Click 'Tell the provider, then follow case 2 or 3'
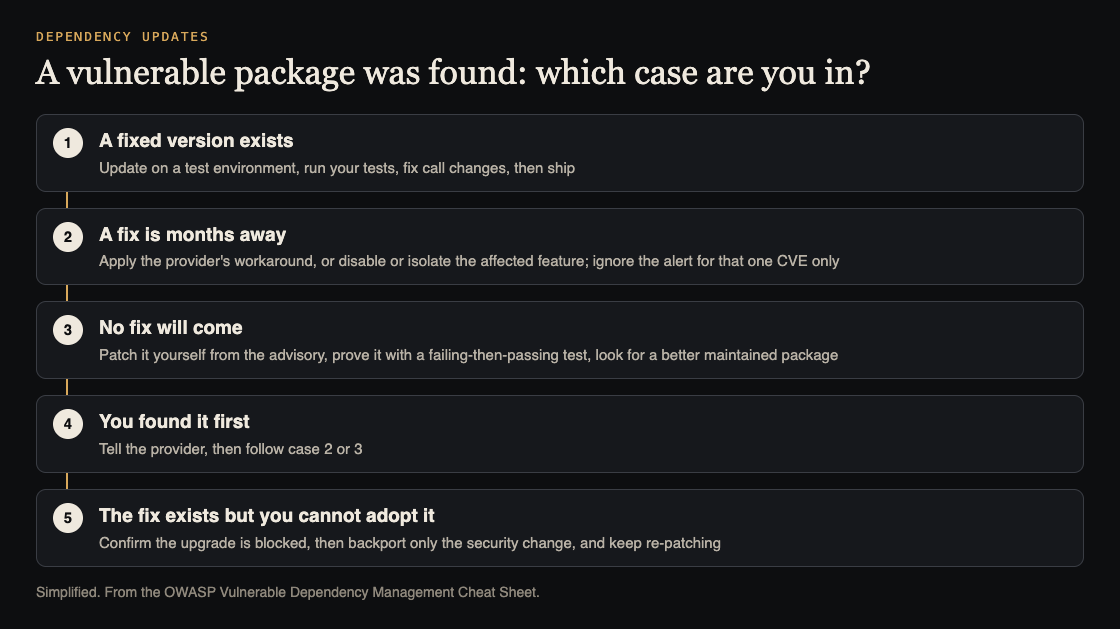 click(x=230, y=449)
